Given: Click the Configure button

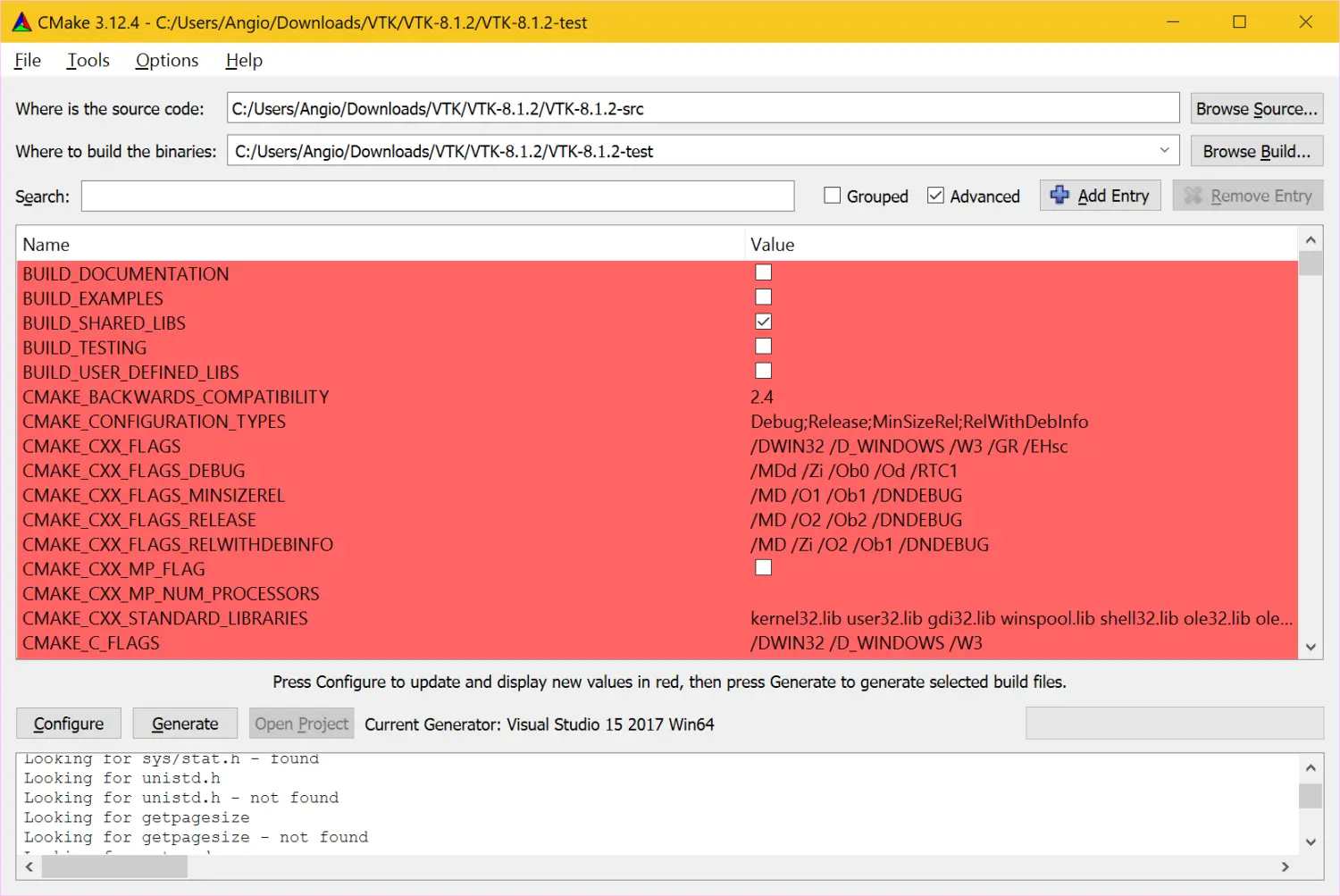Looking at the screenshot, I should [x=69, y=724].
